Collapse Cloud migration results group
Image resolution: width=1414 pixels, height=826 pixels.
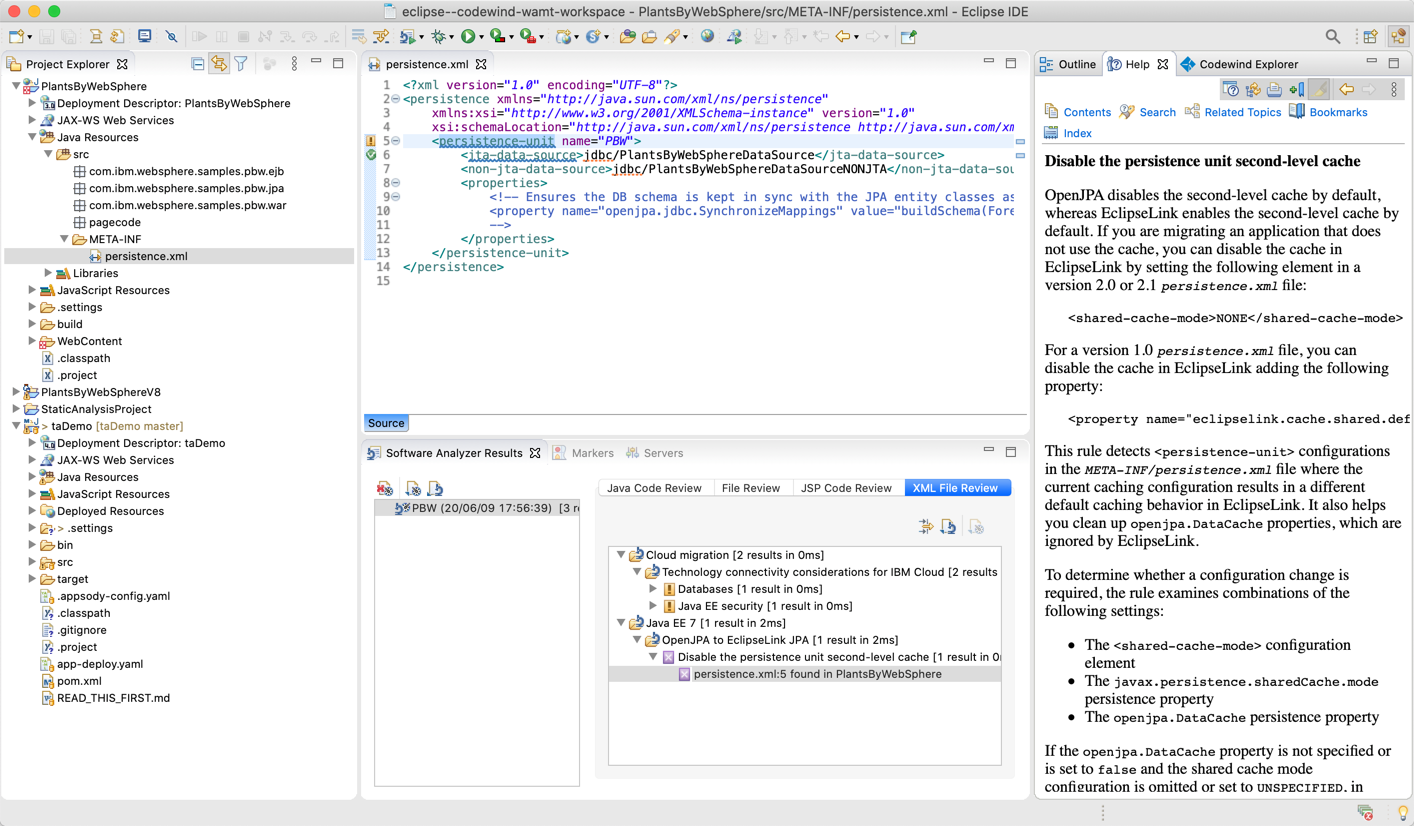point(621,555)
